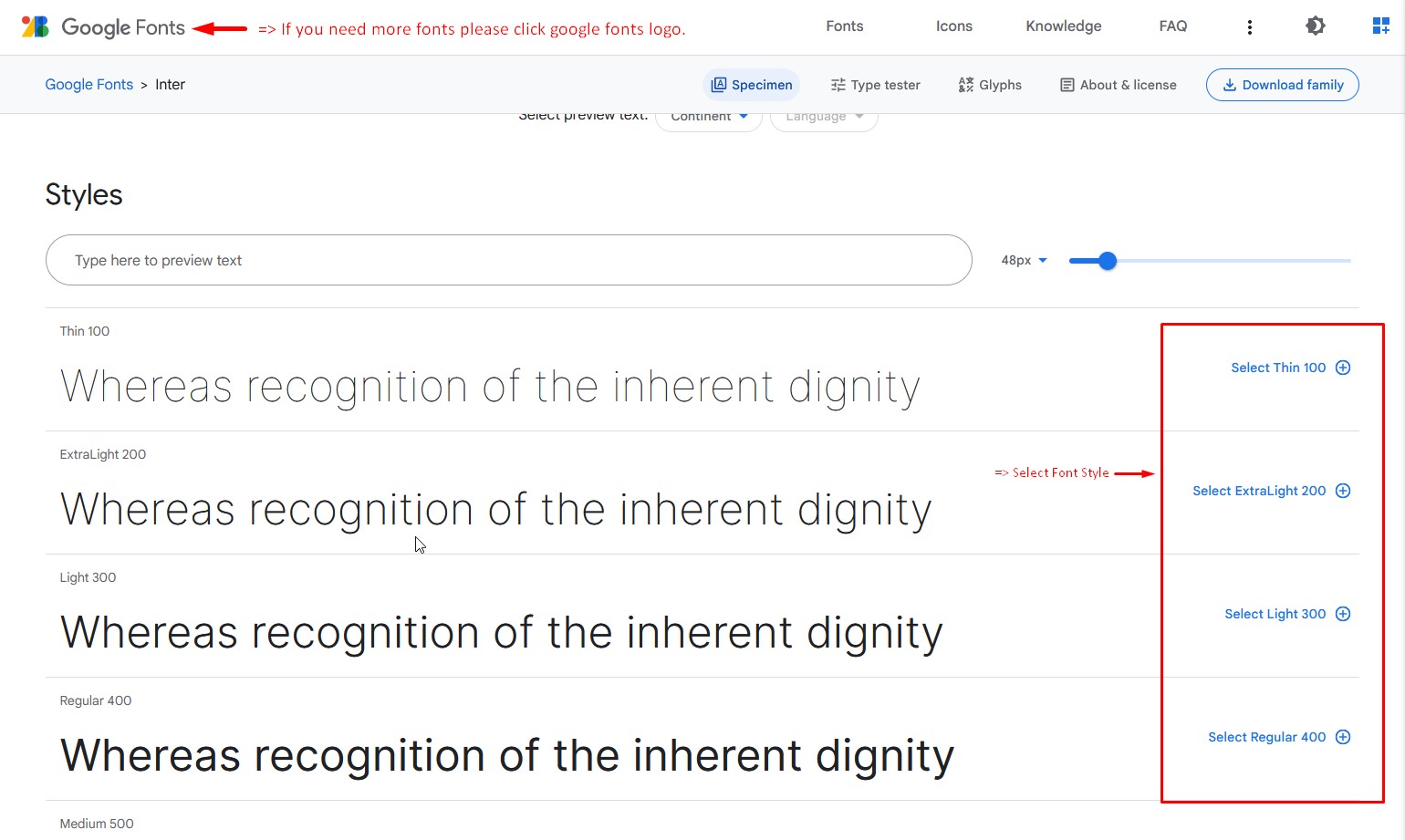Click the plus icon for Regular 400

click(x=1343, y=737)
